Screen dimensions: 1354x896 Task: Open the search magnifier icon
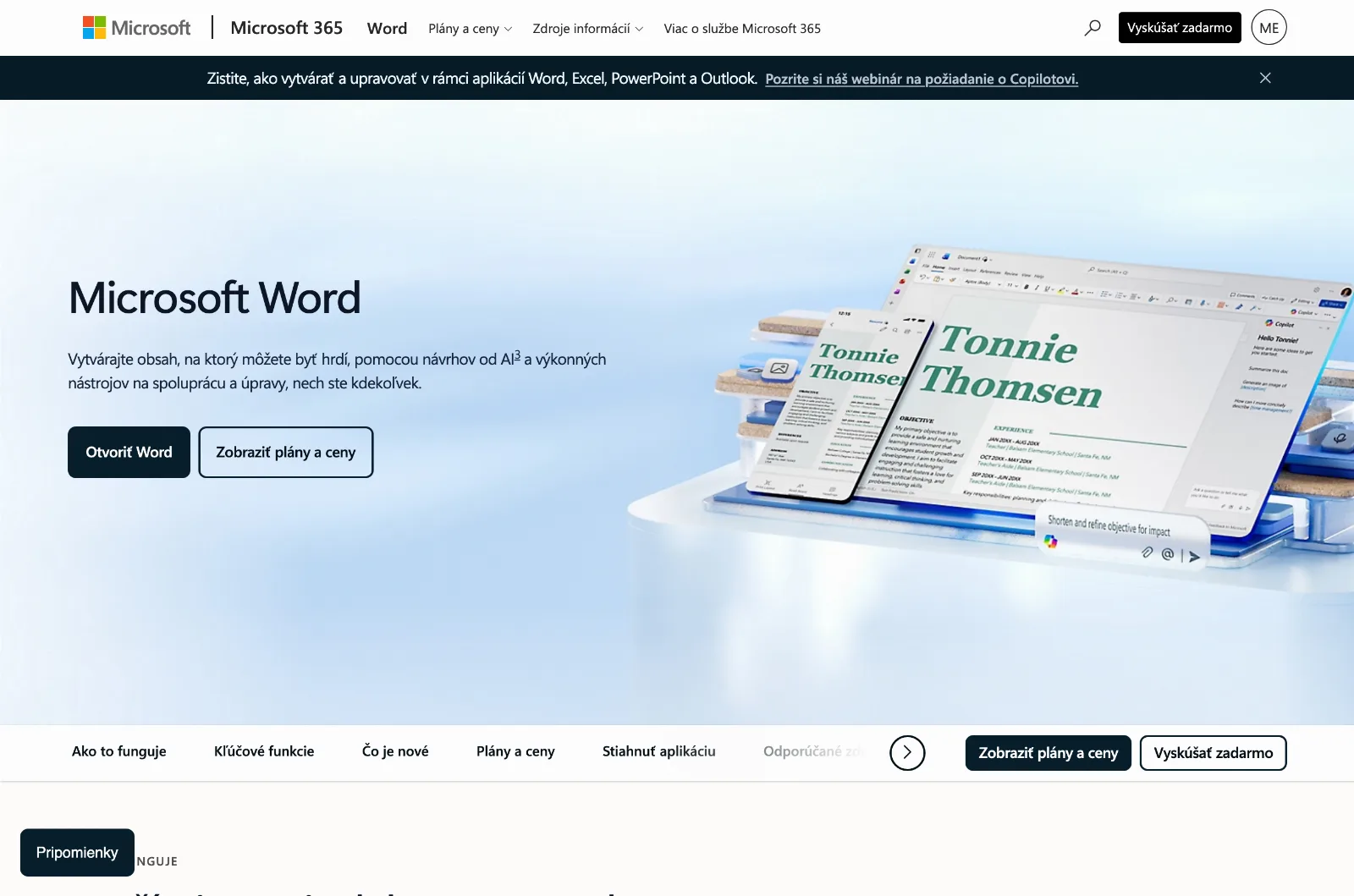[x=1093, y=28]
